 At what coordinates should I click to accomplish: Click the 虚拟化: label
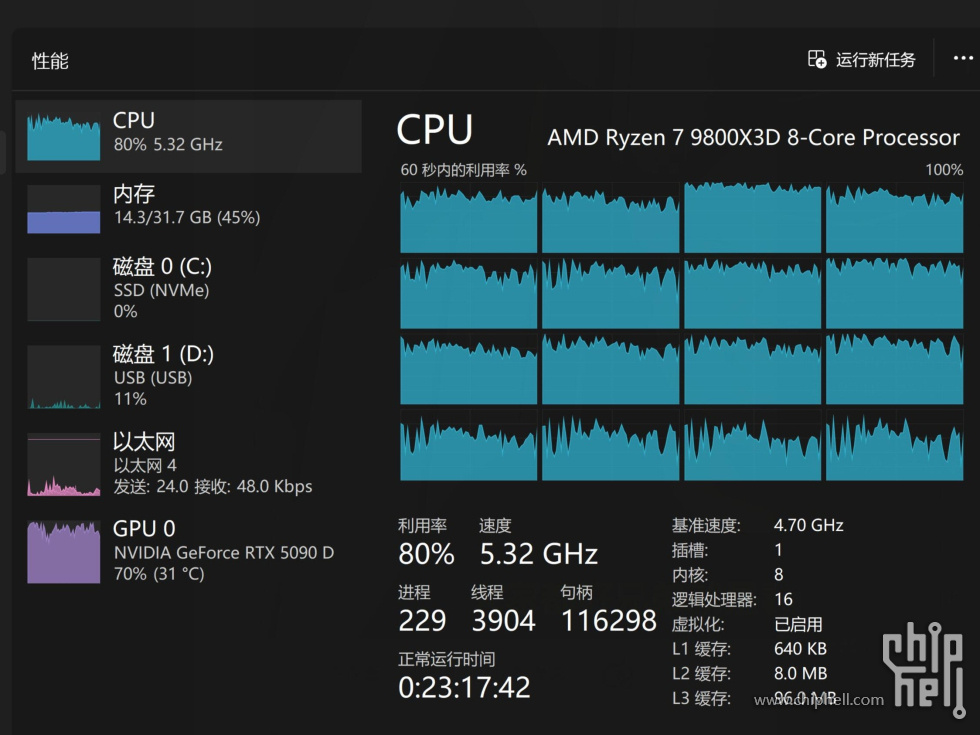(698, 624)
